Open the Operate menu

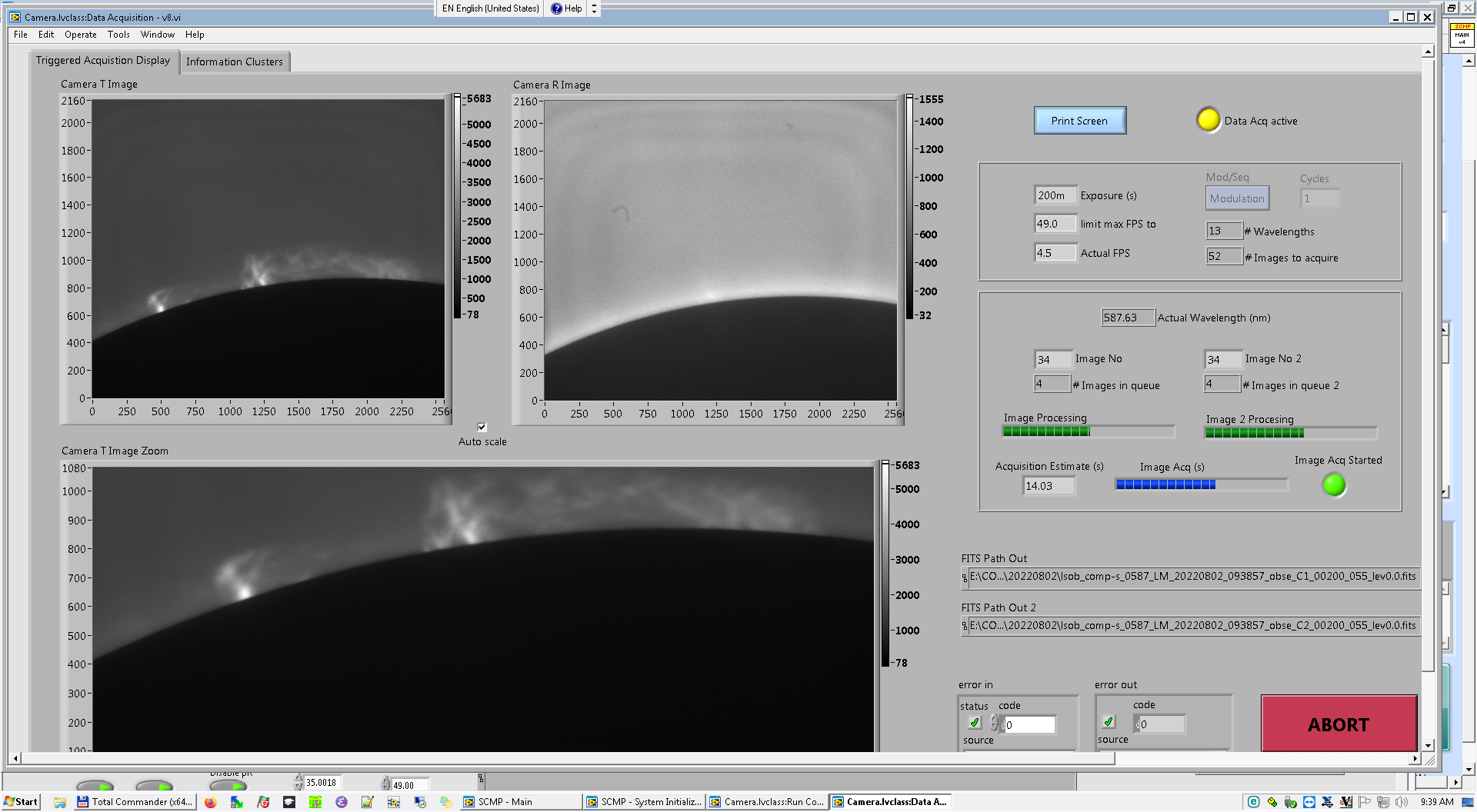[80, 35]
